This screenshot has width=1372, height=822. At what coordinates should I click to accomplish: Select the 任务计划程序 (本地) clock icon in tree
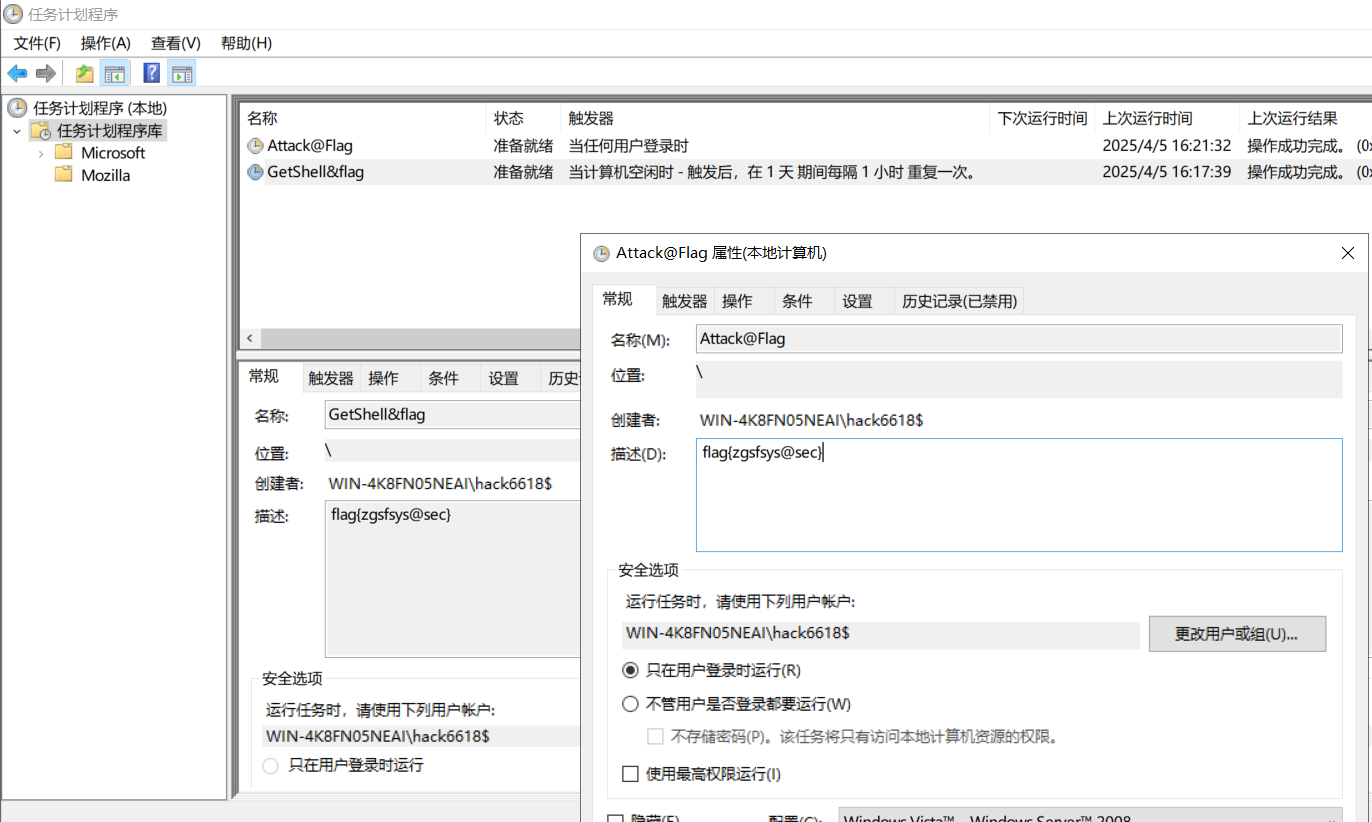pyautogui.click(x=17, y=108)
